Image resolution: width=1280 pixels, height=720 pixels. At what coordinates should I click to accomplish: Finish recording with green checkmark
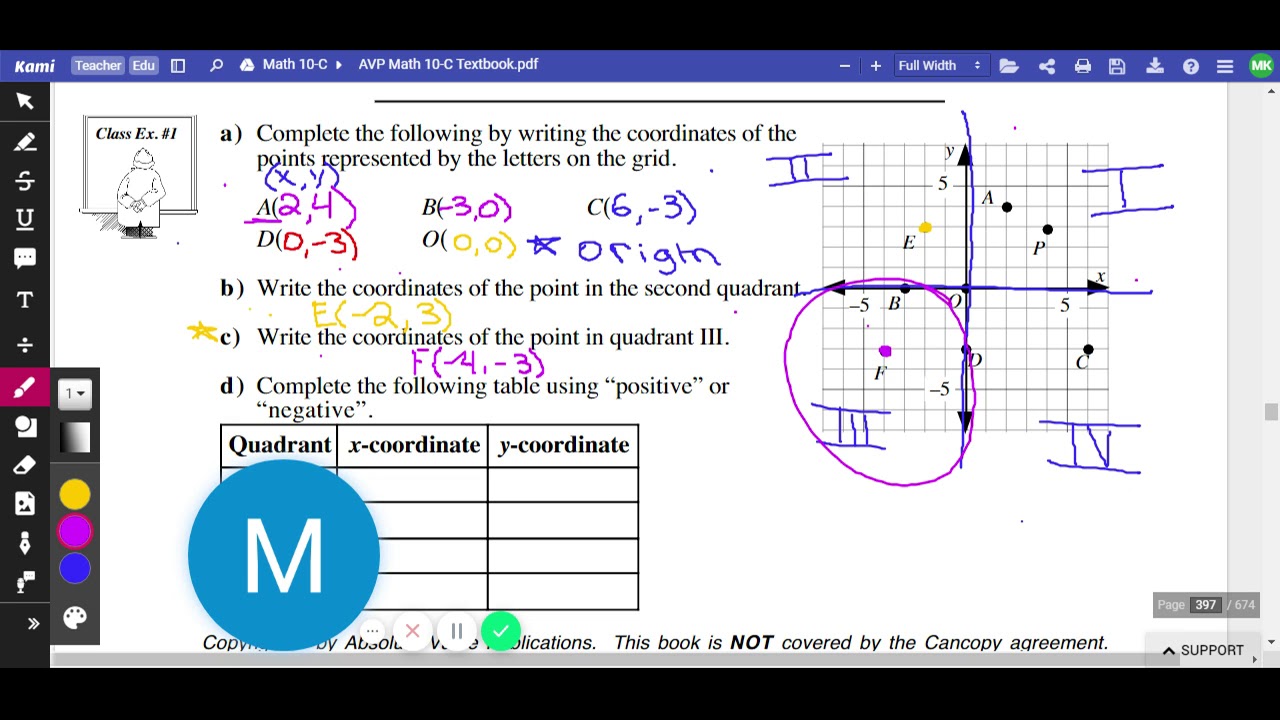[501, 631]
